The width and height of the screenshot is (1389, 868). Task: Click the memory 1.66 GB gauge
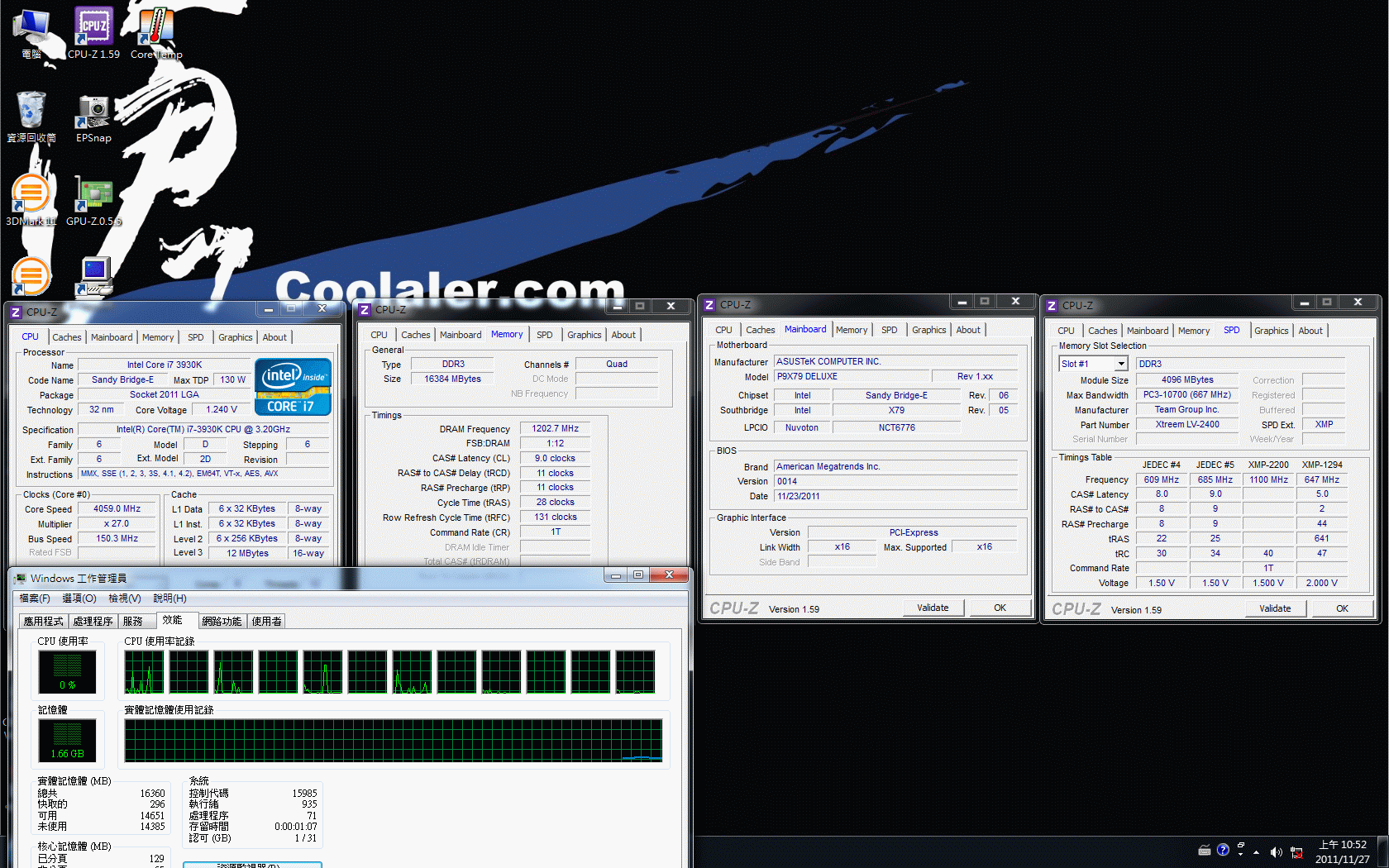(67, 740)
